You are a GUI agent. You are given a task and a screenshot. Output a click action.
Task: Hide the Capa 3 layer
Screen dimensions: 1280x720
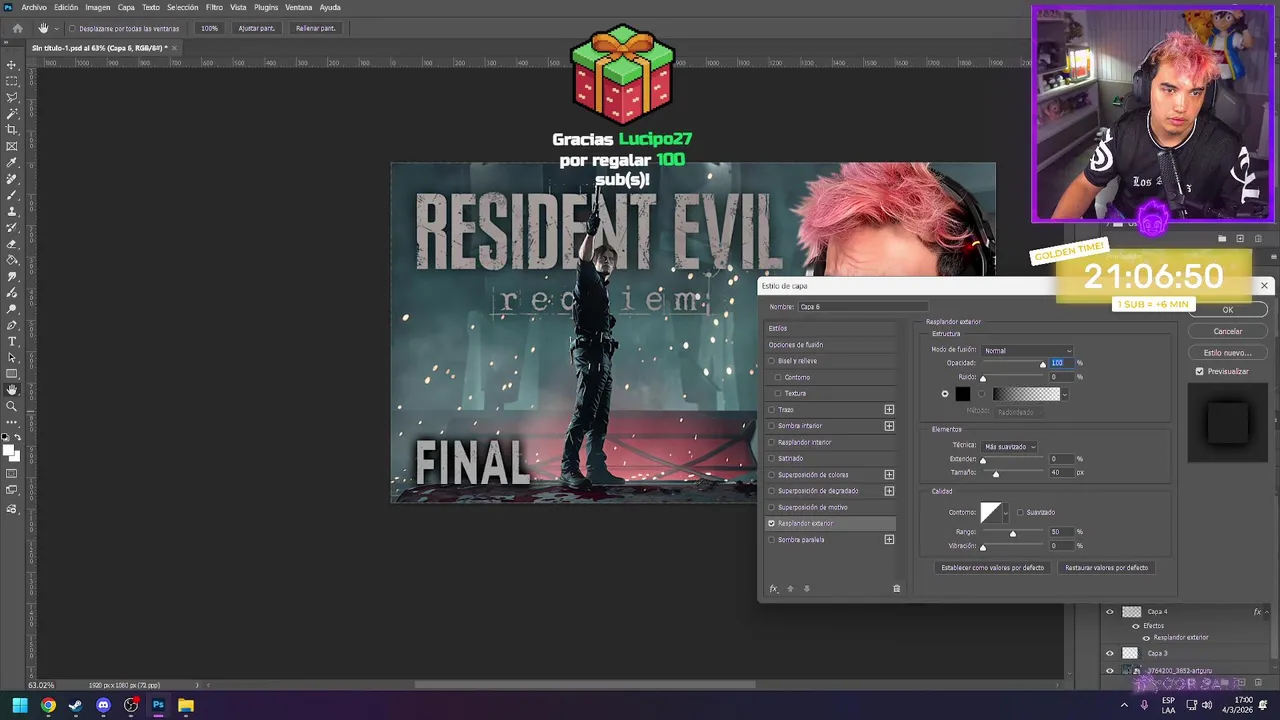coord(1109,653)
